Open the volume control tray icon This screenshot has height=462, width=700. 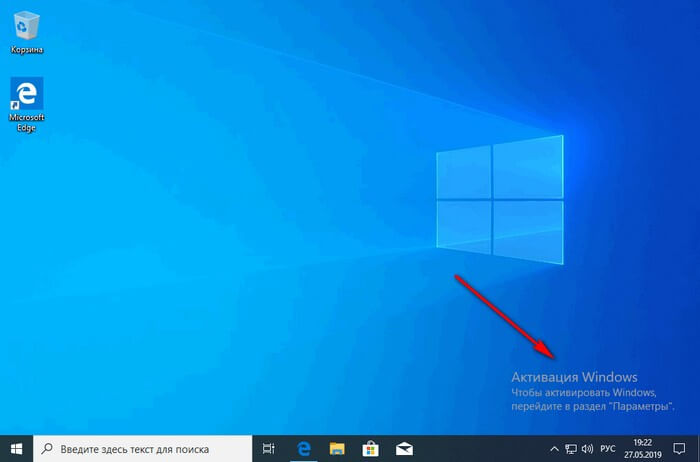pos(588,449)
